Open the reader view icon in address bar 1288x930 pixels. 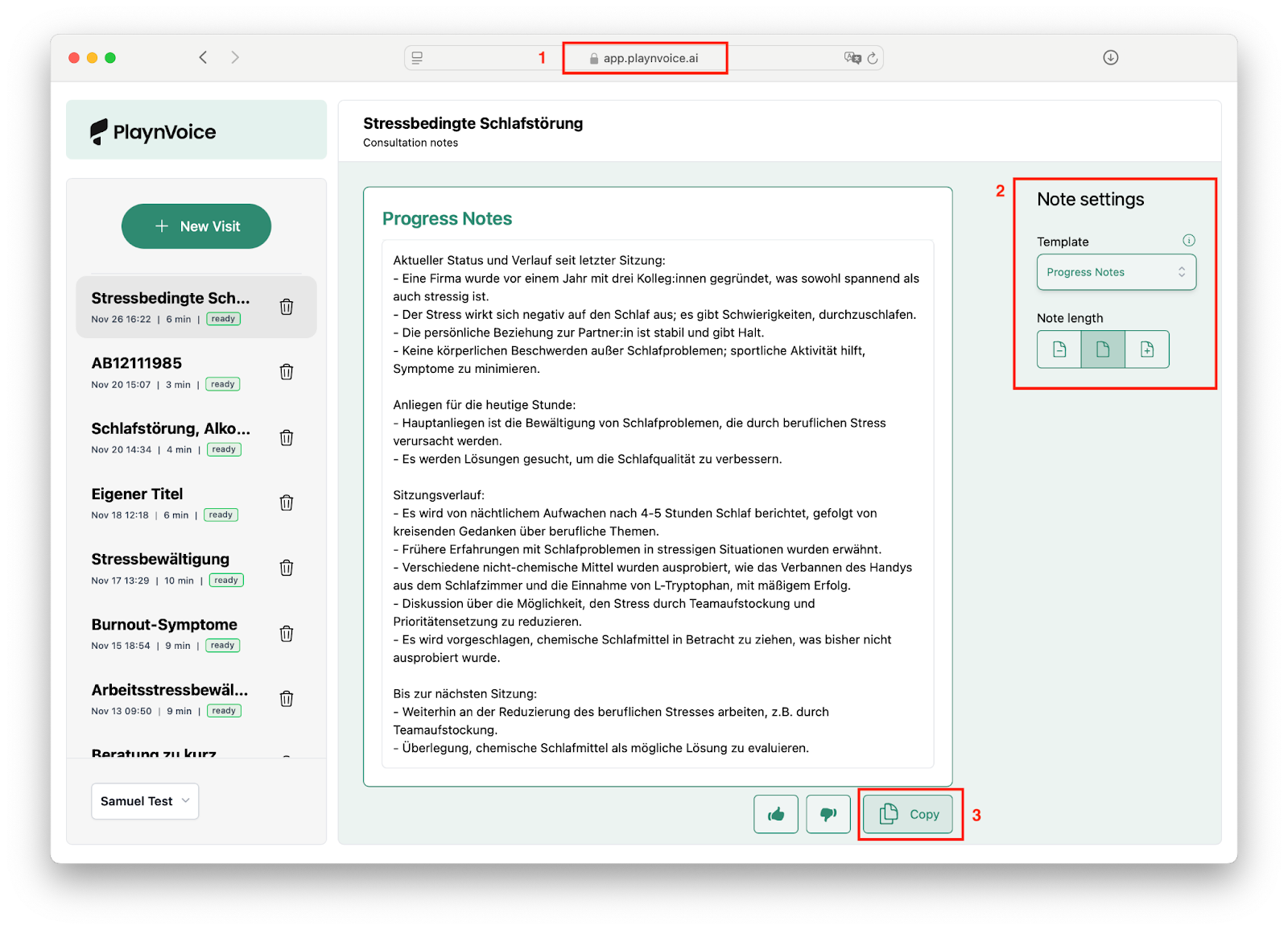(x=417, y=58)
